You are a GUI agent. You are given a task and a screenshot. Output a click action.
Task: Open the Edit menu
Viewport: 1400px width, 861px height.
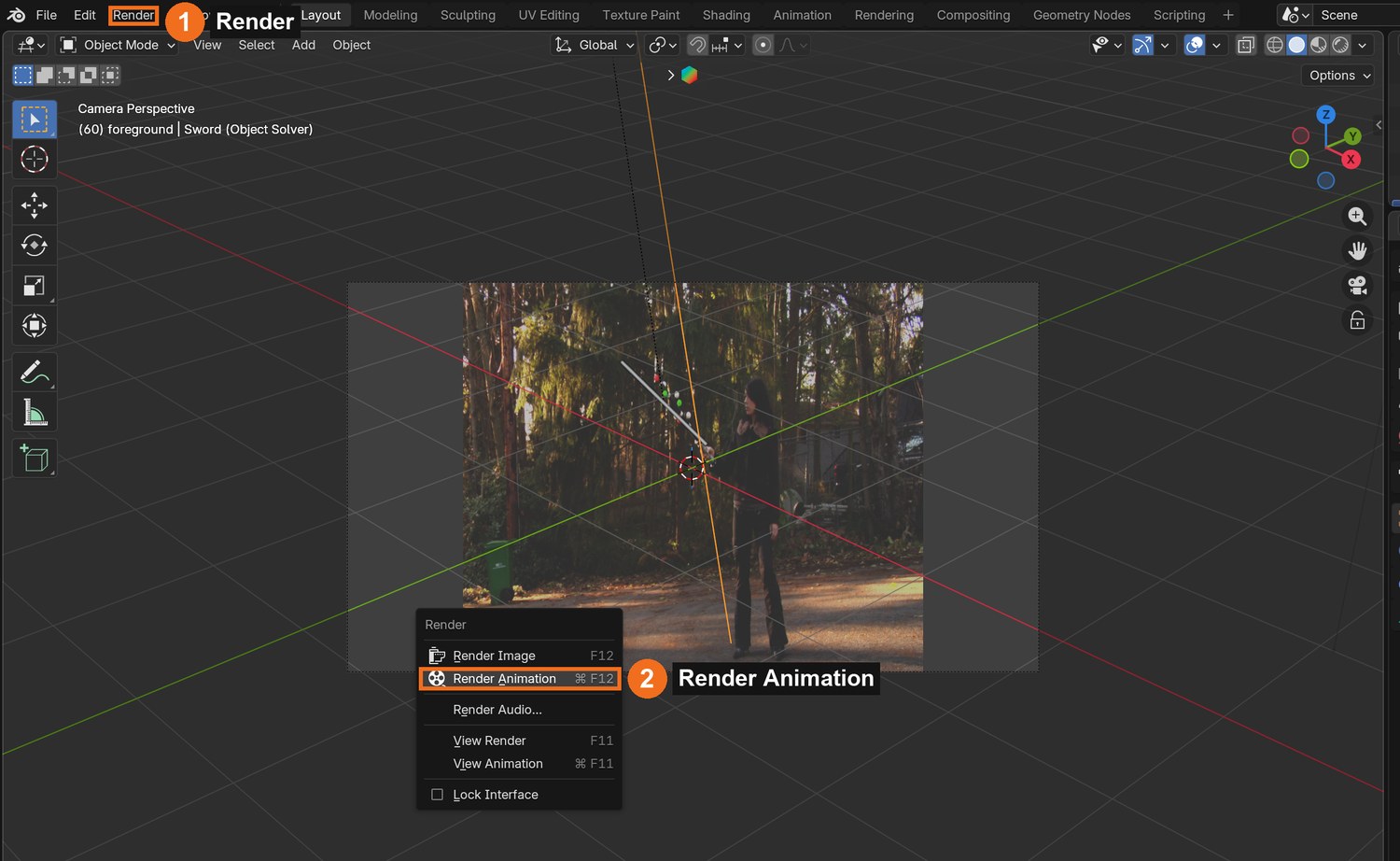(85, 15)
